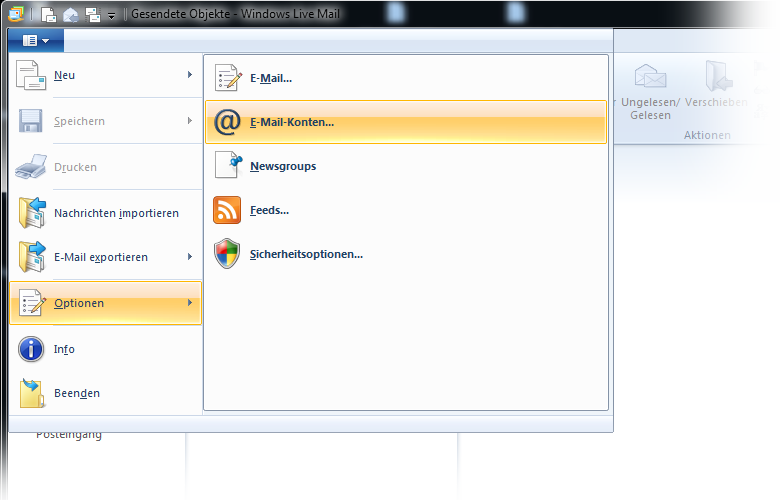Expand the Speichern submenu arrow
The width and height of the screenshot is (780, 500).
click(189, 121)
